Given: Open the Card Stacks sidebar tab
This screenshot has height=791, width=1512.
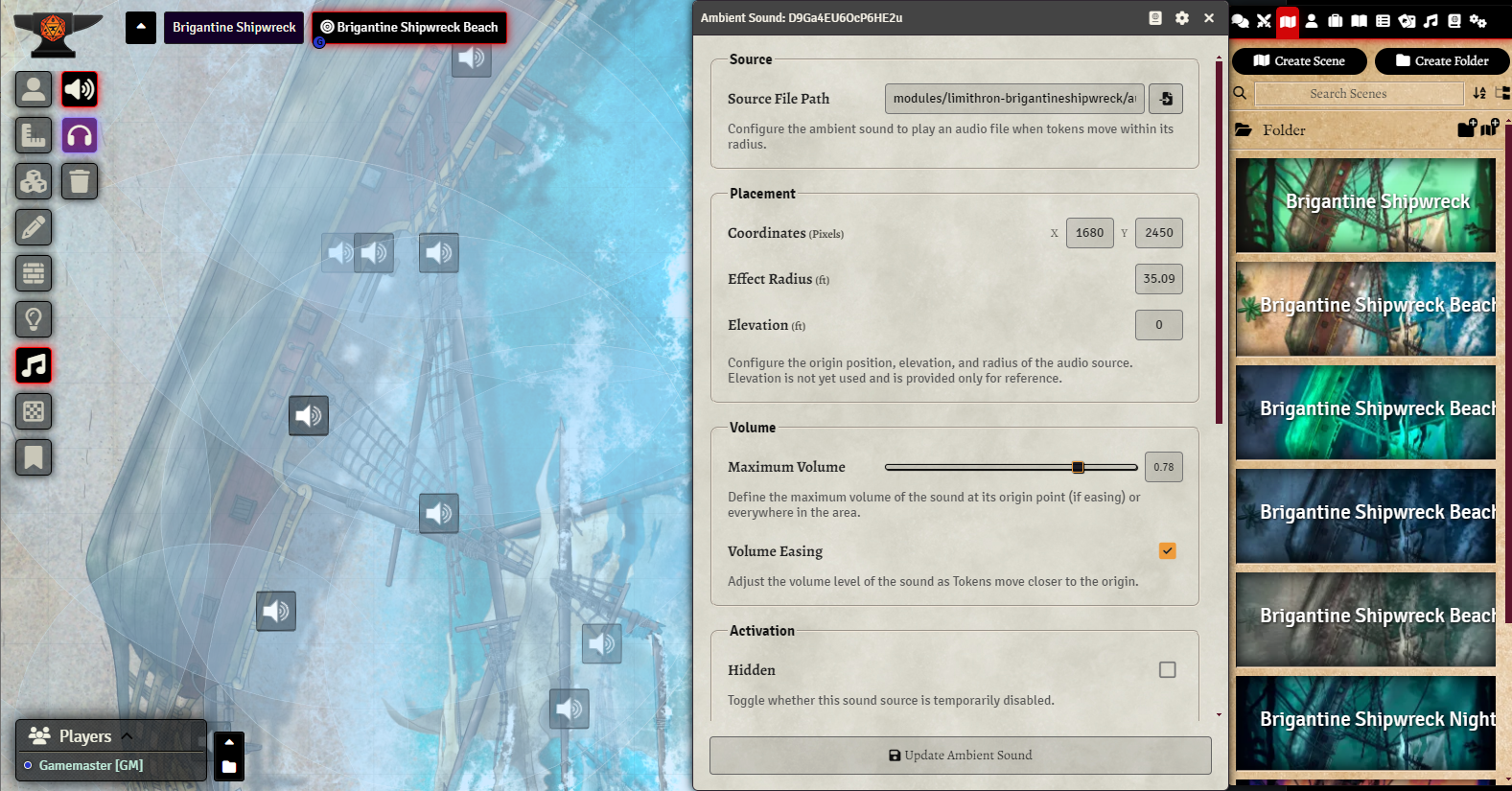Looking at the screenshot, I should pos(1407,20).
